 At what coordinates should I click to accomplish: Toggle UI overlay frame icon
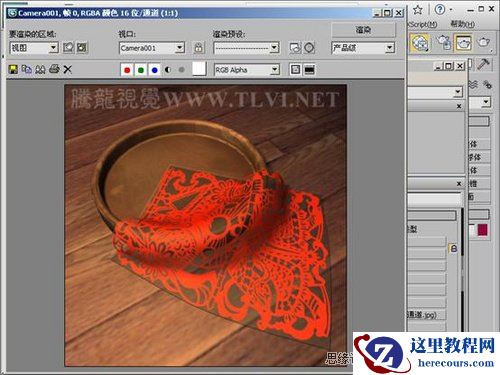tap(295, 69)
